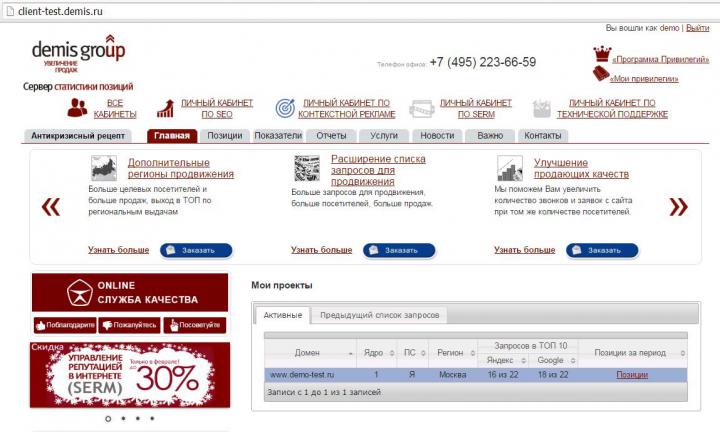This screenshot has width=720, height=432.
Task: Open the Антикризисный рецепт tab
Action: (x=78, y=136)
